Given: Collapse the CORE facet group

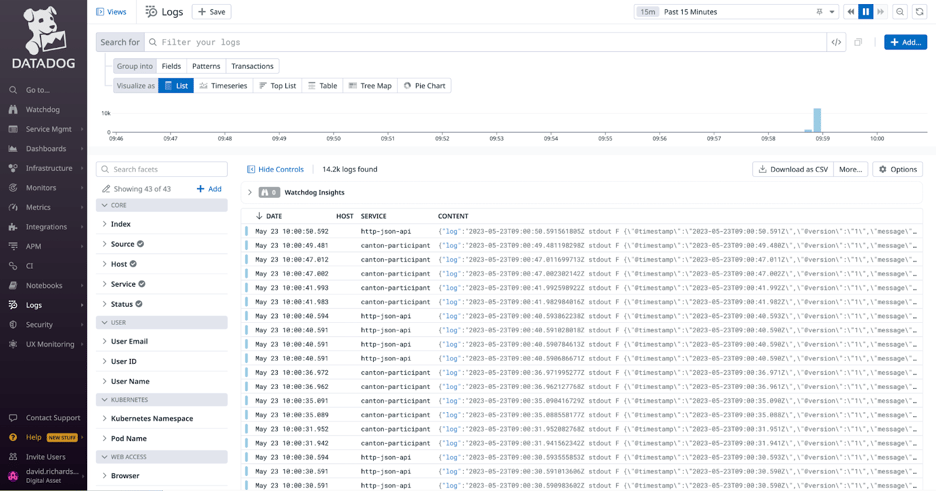Looking at the screenshot, I should coord(162,205).
